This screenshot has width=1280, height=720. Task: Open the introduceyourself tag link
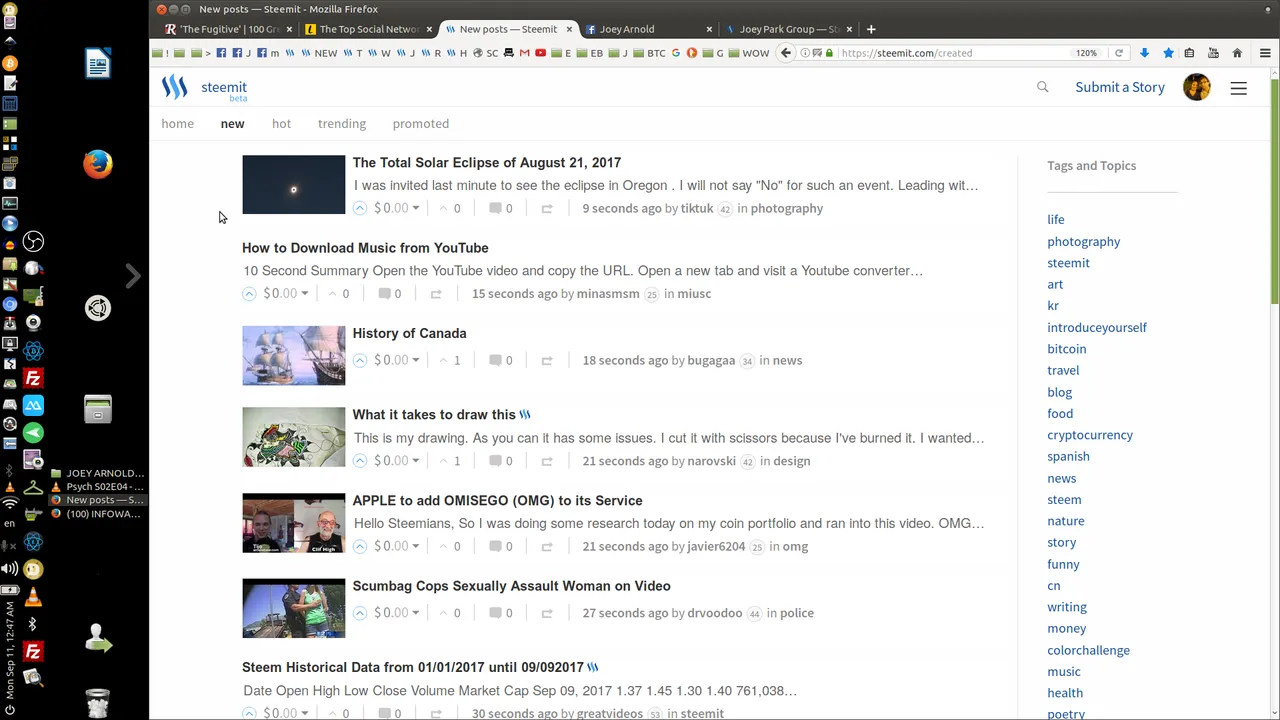pos(1097,327)
